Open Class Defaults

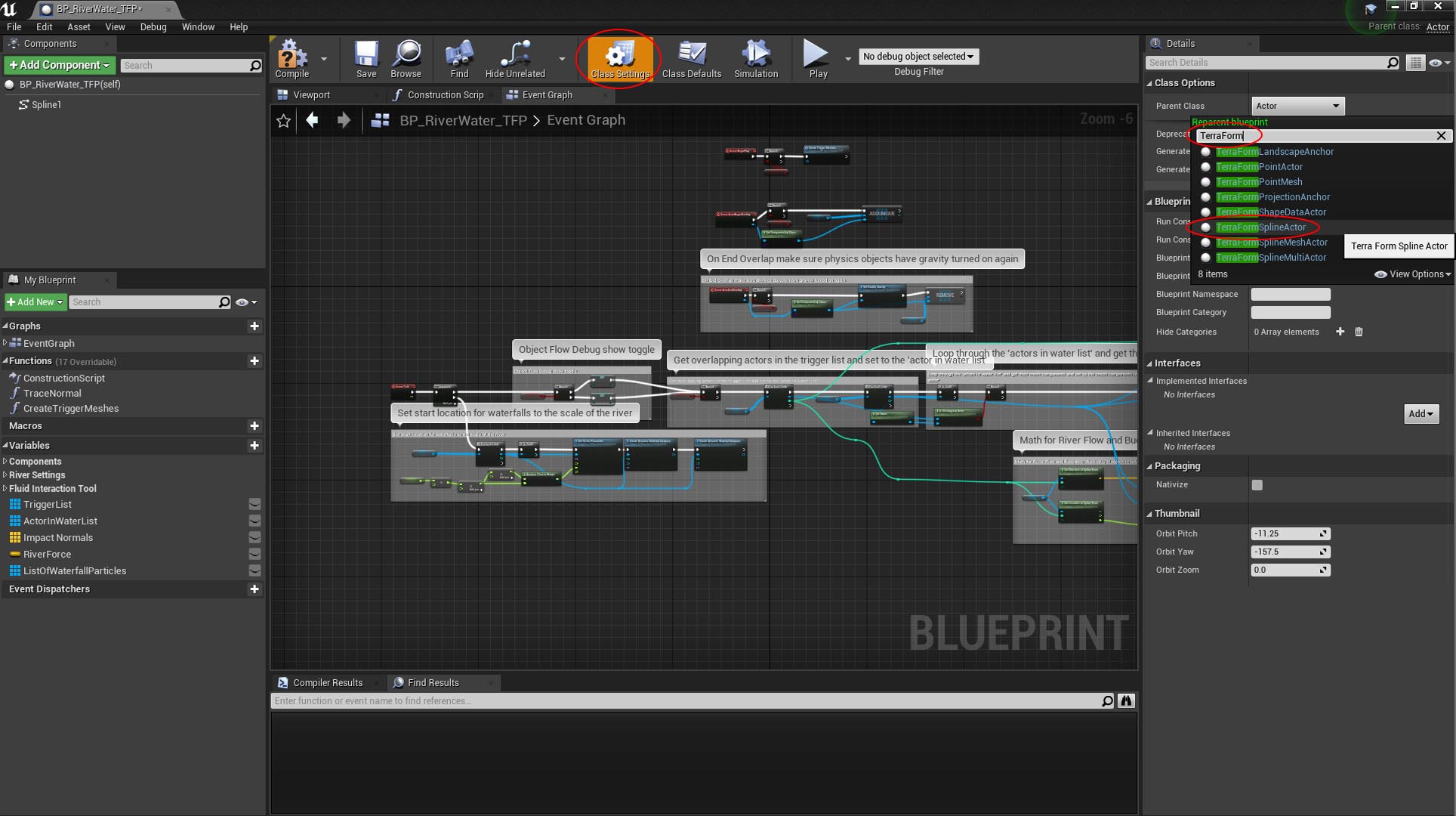(x=692, y=59)
